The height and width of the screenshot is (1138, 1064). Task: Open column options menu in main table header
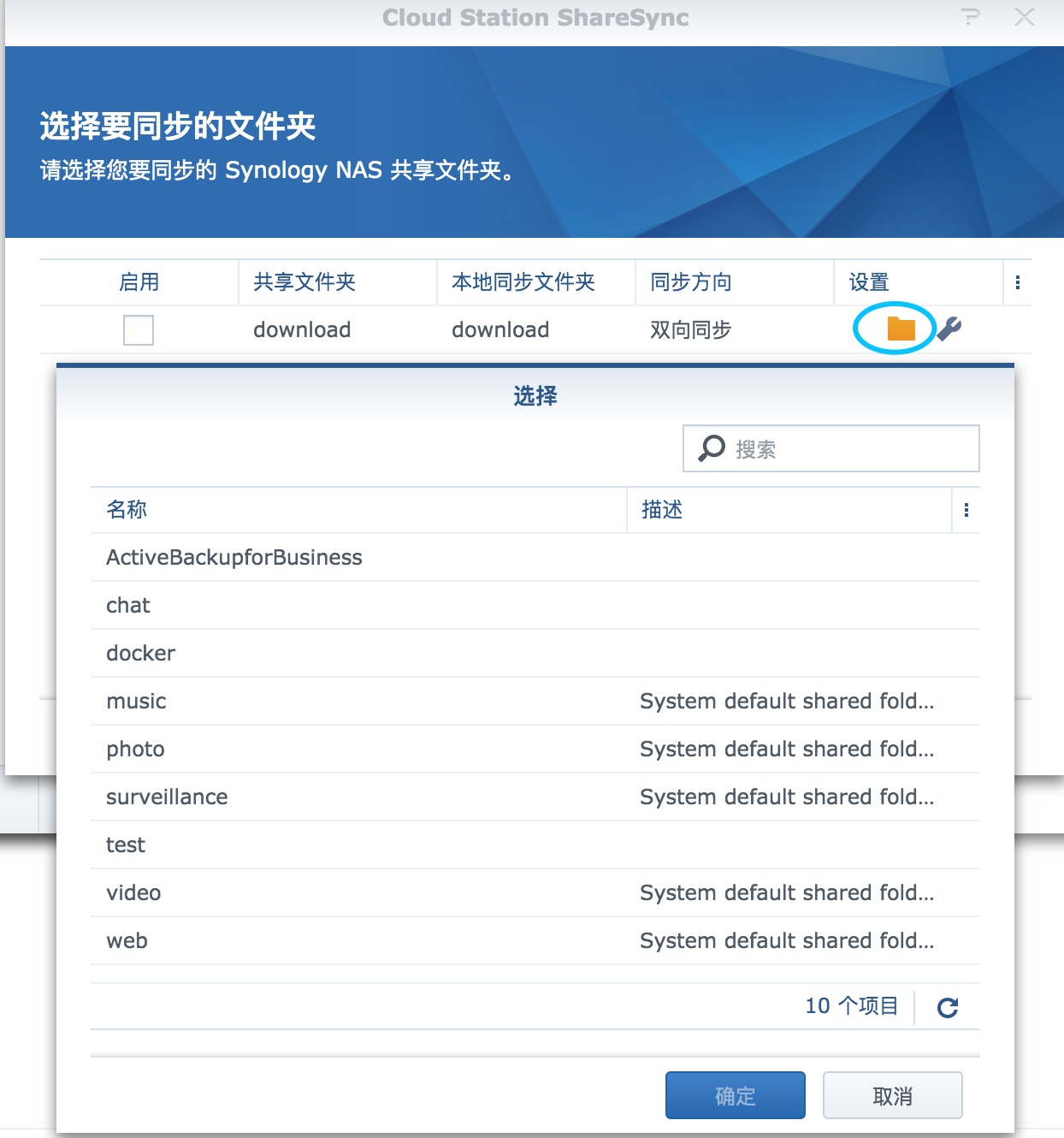[1017, 282]
